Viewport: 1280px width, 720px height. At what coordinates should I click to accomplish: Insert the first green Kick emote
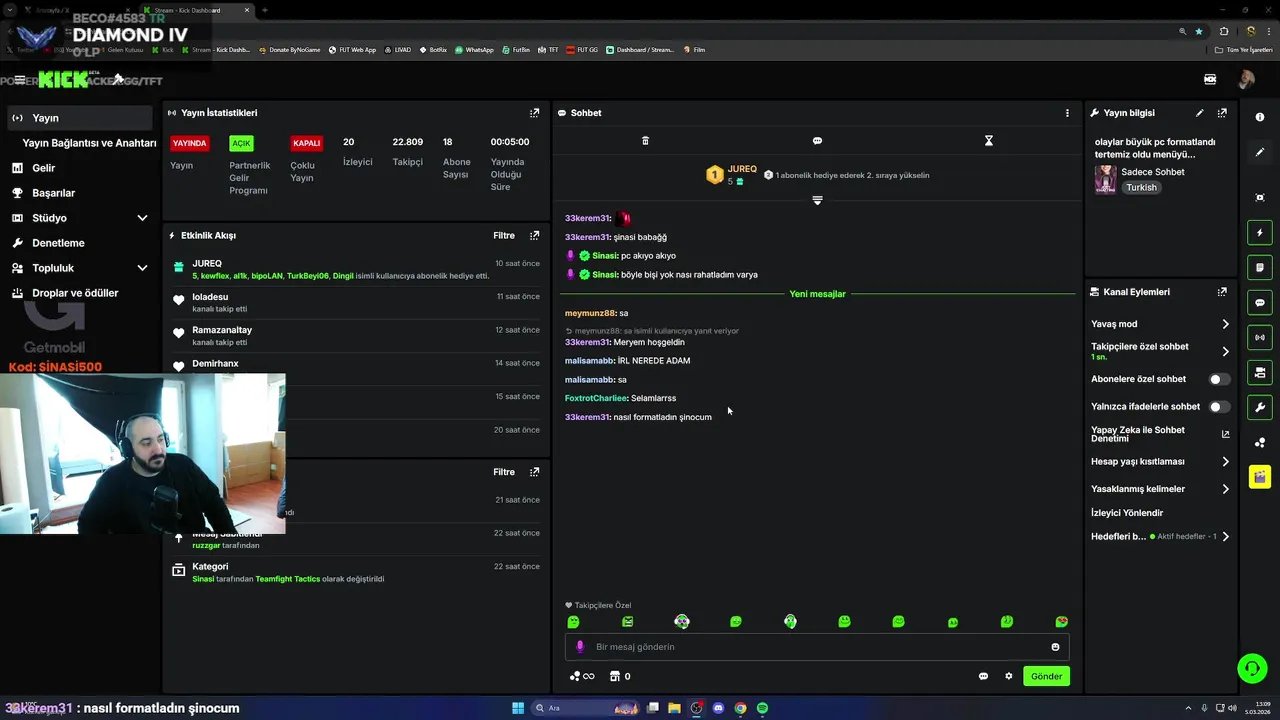point(573,622)
